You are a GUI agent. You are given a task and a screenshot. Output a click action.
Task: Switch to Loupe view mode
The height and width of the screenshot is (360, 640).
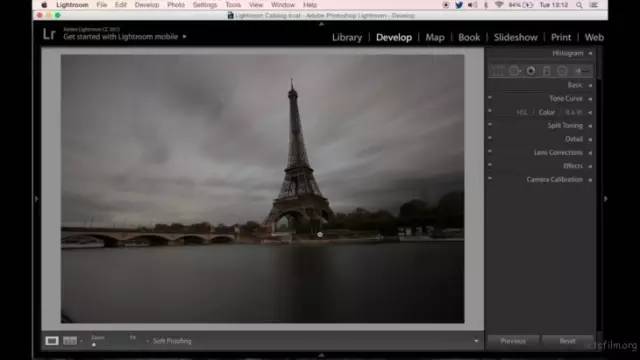pyautogui.click(x=52, y=340)
